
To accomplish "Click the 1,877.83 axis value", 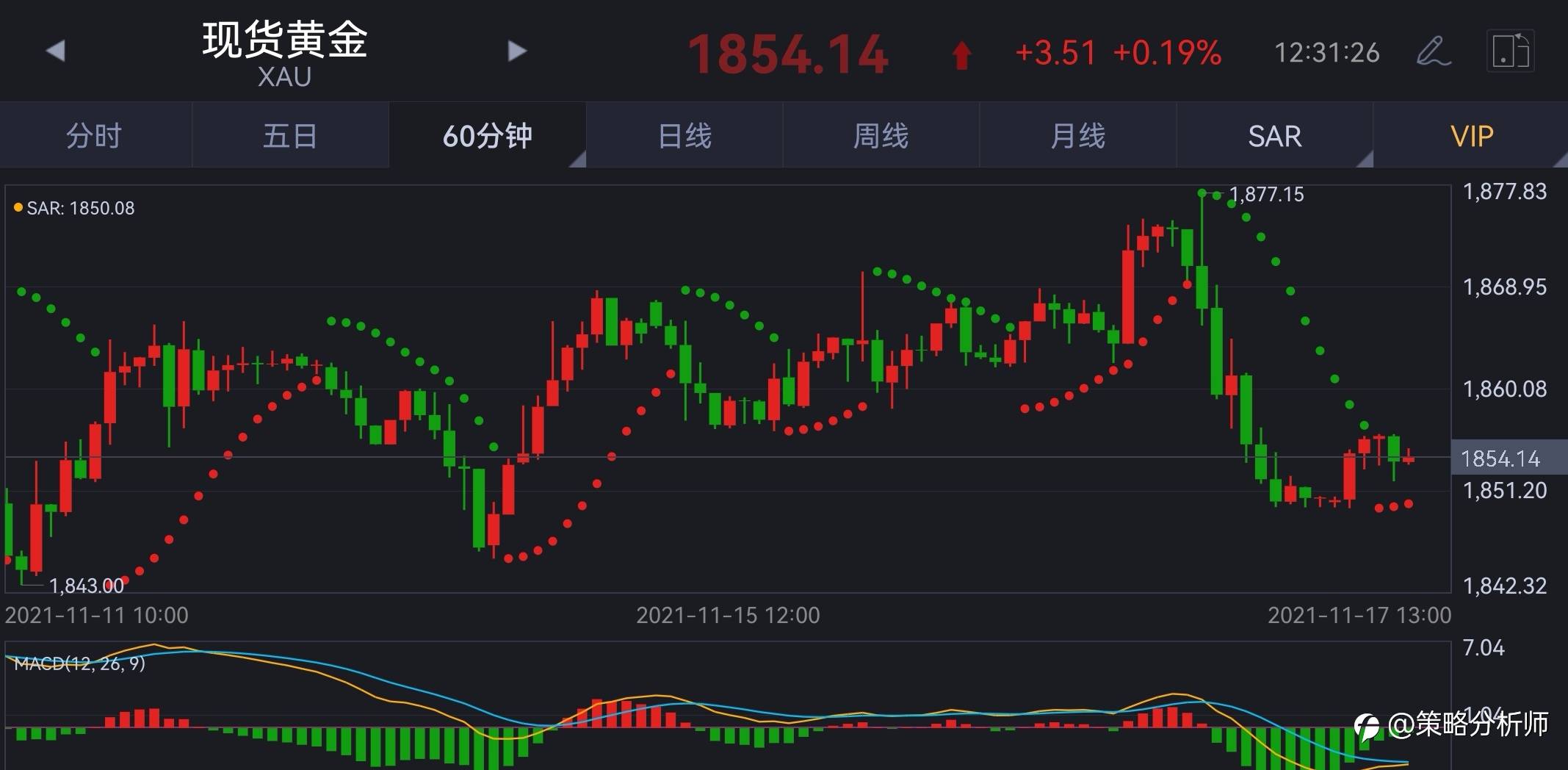I will point(1504,192).
